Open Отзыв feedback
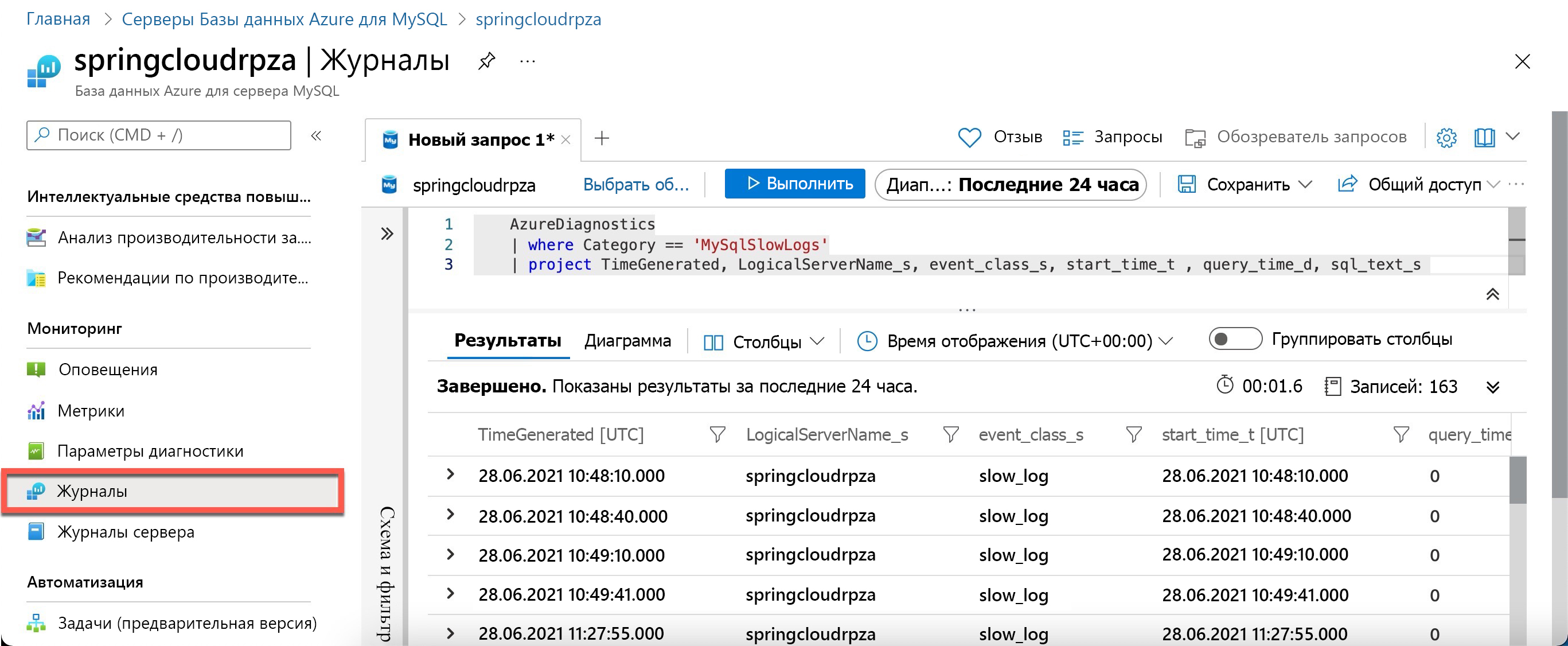 coord(1000,137)
